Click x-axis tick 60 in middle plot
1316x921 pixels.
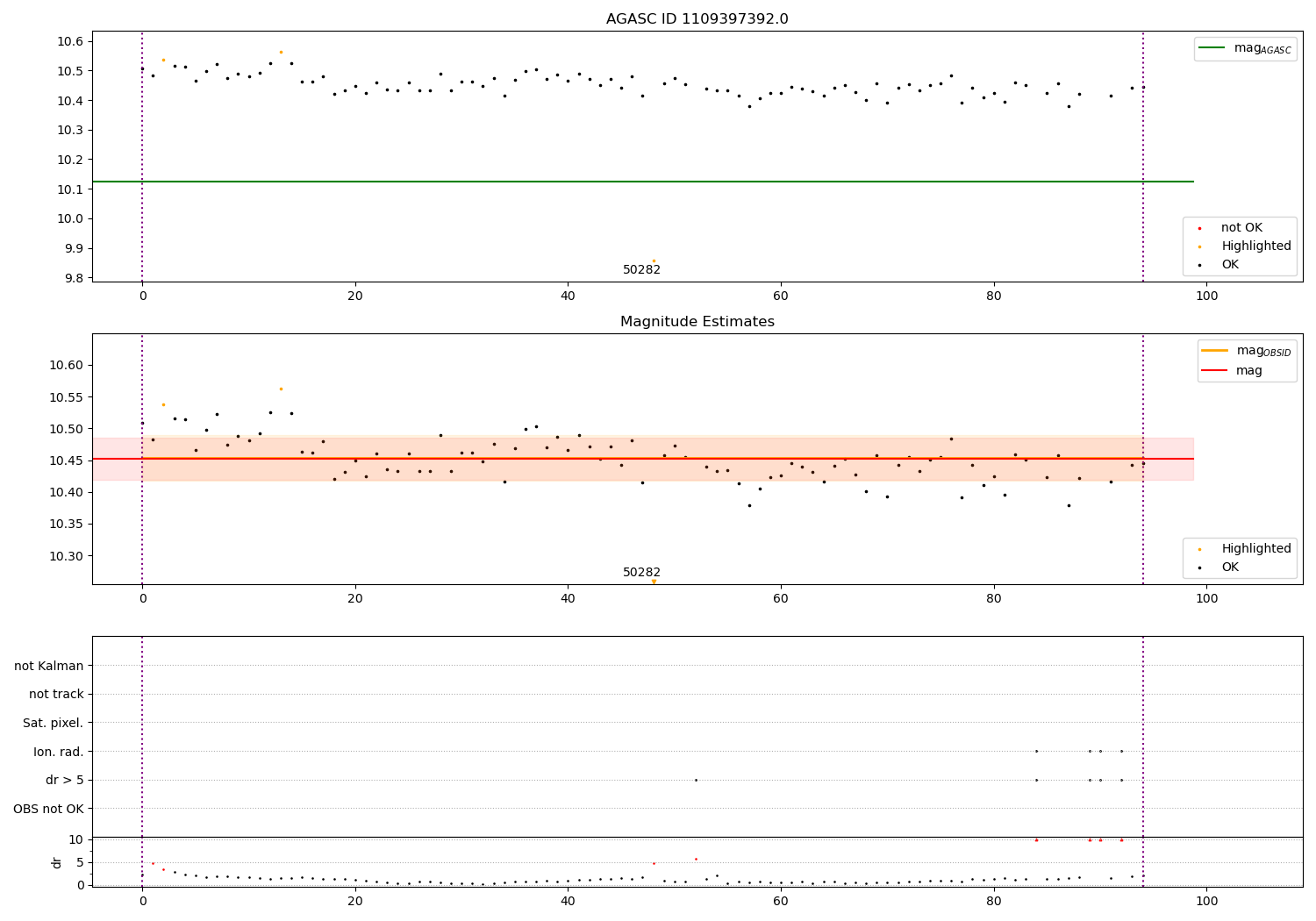tap(781, 598)
